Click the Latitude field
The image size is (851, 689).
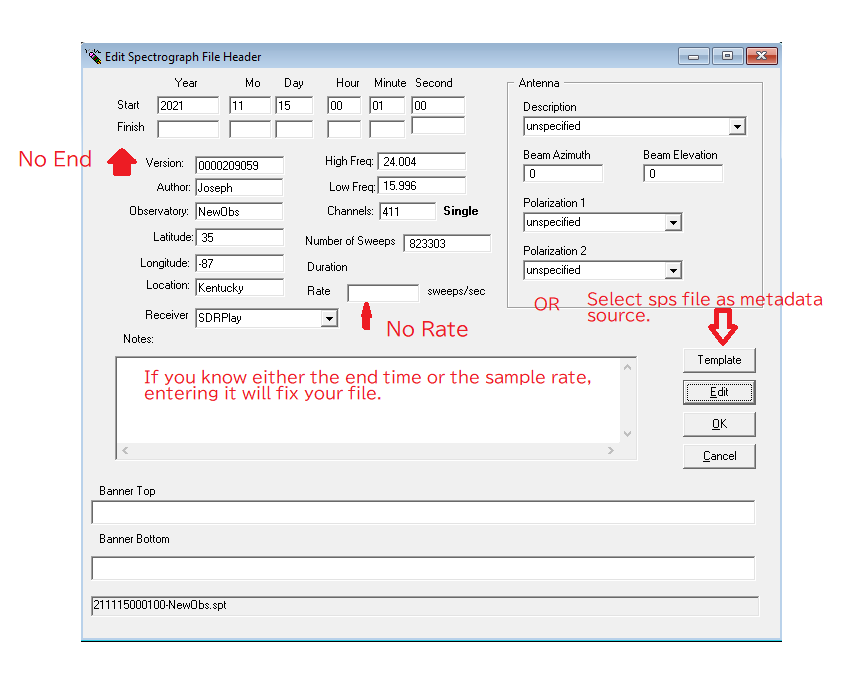click(239, 237)
